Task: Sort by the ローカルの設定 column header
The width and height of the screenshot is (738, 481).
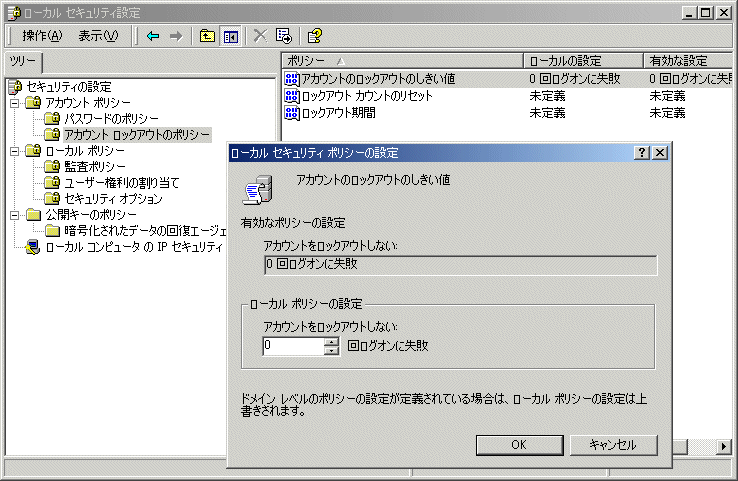Action: pyautogui.click(x=584, y=61)
